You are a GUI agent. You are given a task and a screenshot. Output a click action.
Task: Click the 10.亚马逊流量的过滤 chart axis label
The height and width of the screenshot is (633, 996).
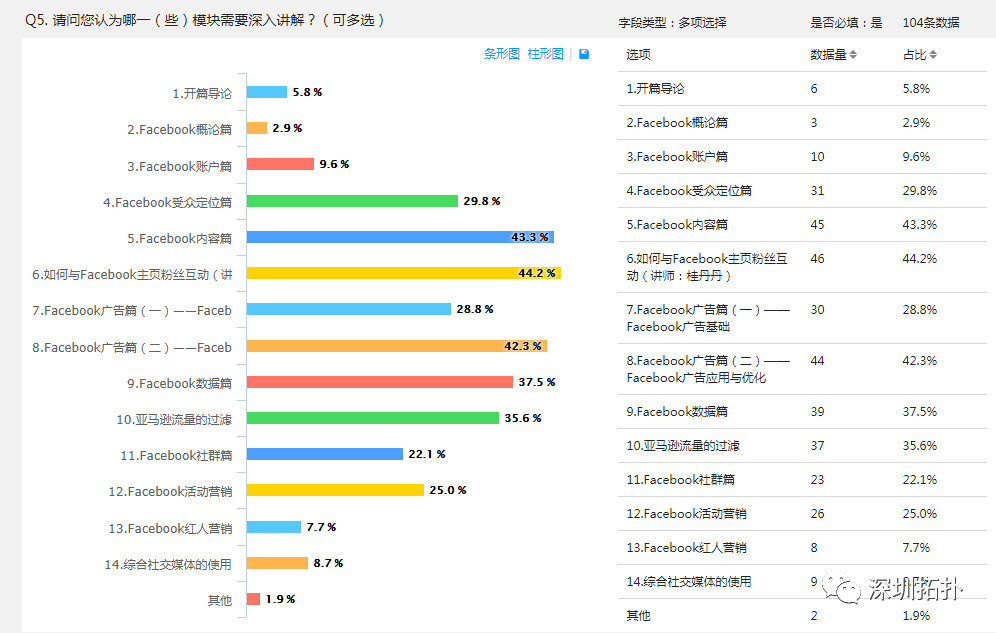(x=174, y=419)
